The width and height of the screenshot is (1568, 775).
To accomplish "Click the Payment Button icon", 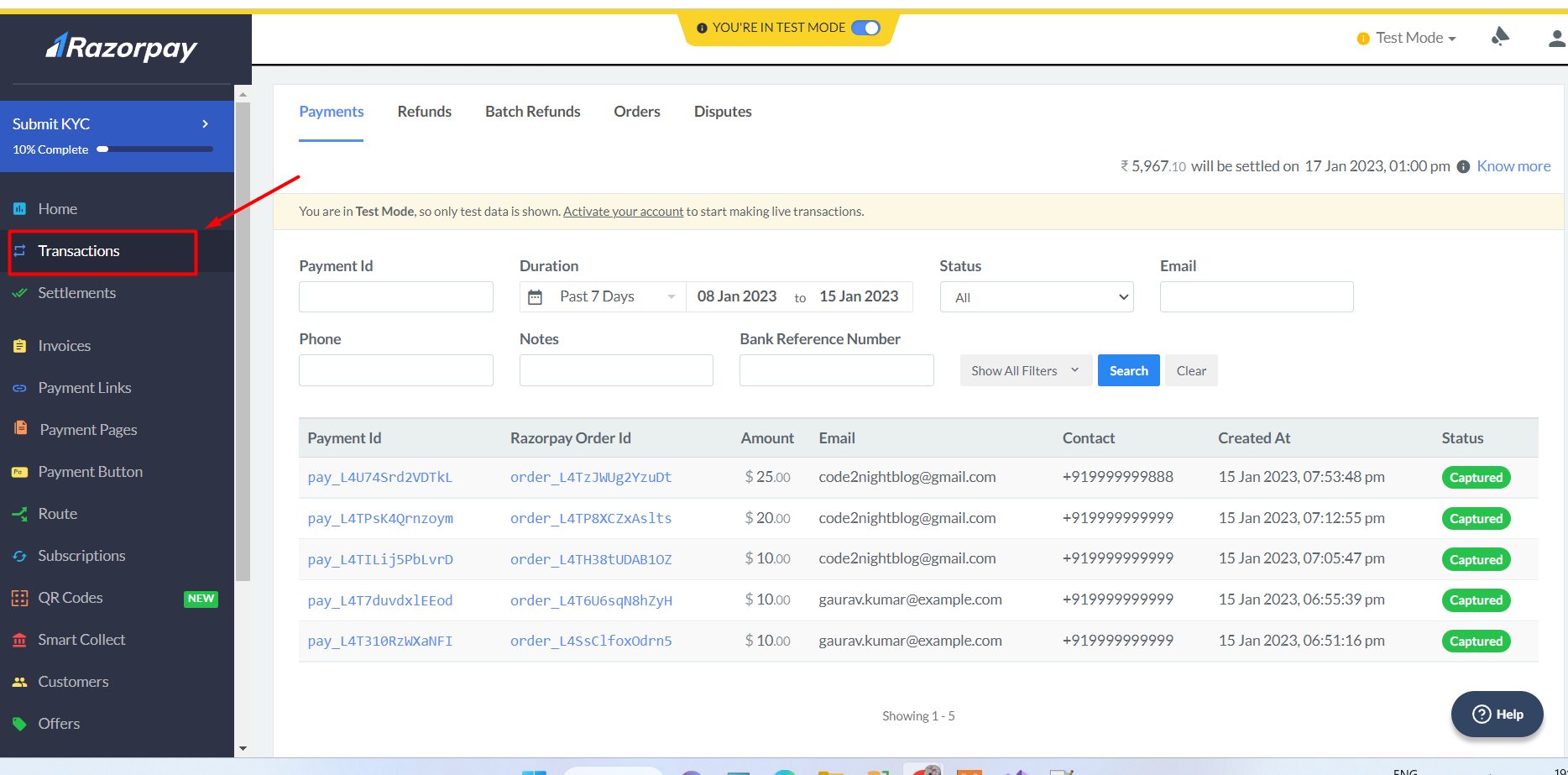I will click(x=19, y=472).
